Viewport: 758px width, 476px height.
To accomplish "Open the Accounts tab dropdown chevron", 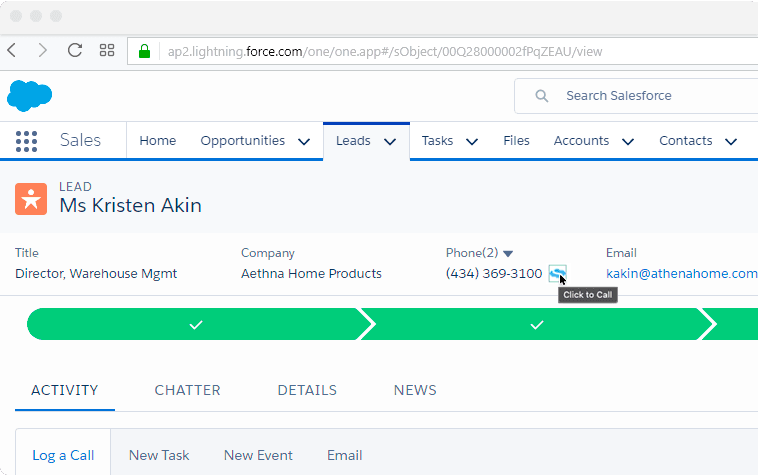I will (628, 142).
